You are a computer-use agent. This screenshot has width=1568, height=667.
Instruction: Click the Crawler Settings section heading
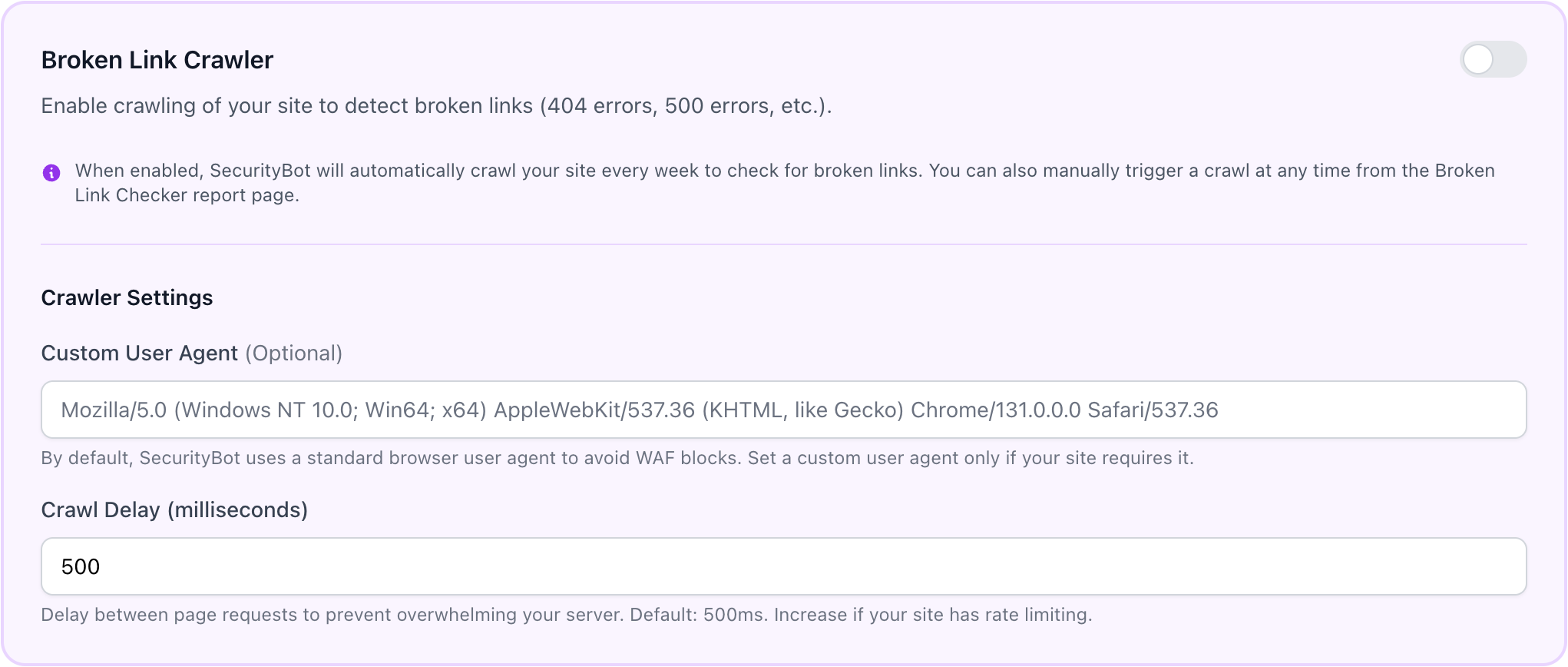click(127, 297)
